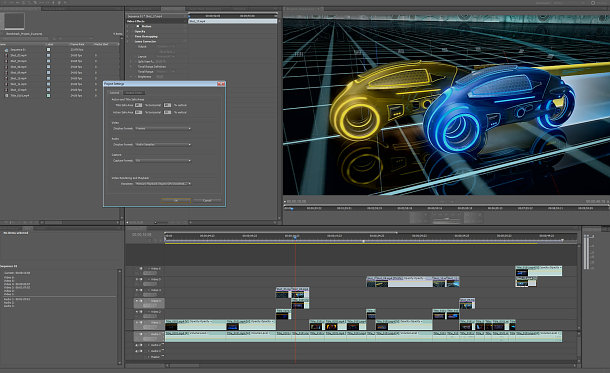Select the Shot clip bar in Effect Controls timeline

click(233, 21)
